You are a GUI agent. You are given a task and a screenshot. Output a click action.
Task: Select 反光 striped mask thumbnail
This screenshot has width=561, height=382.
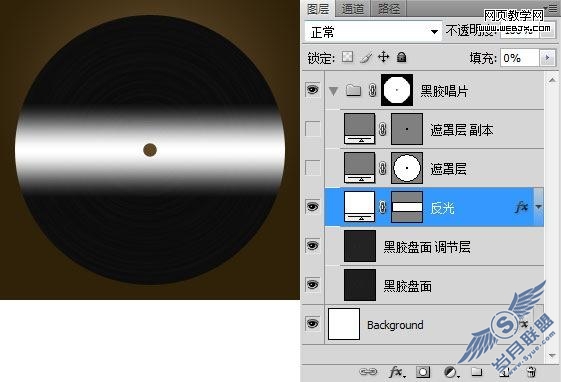pos(407,207)
